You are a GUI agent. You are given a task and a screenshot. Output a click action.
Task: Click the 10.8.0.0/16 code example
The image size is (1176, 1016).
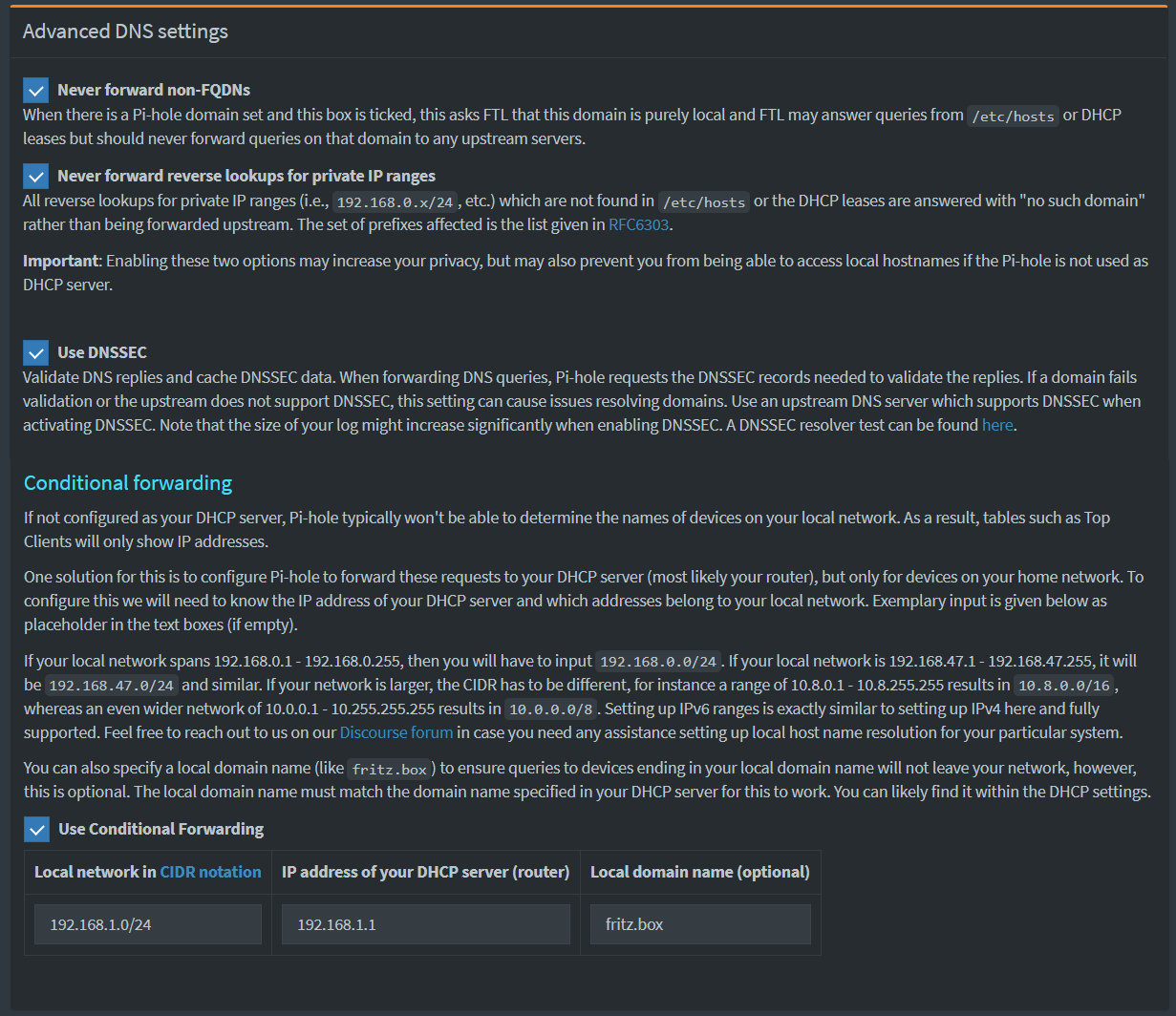(1065, 686)
